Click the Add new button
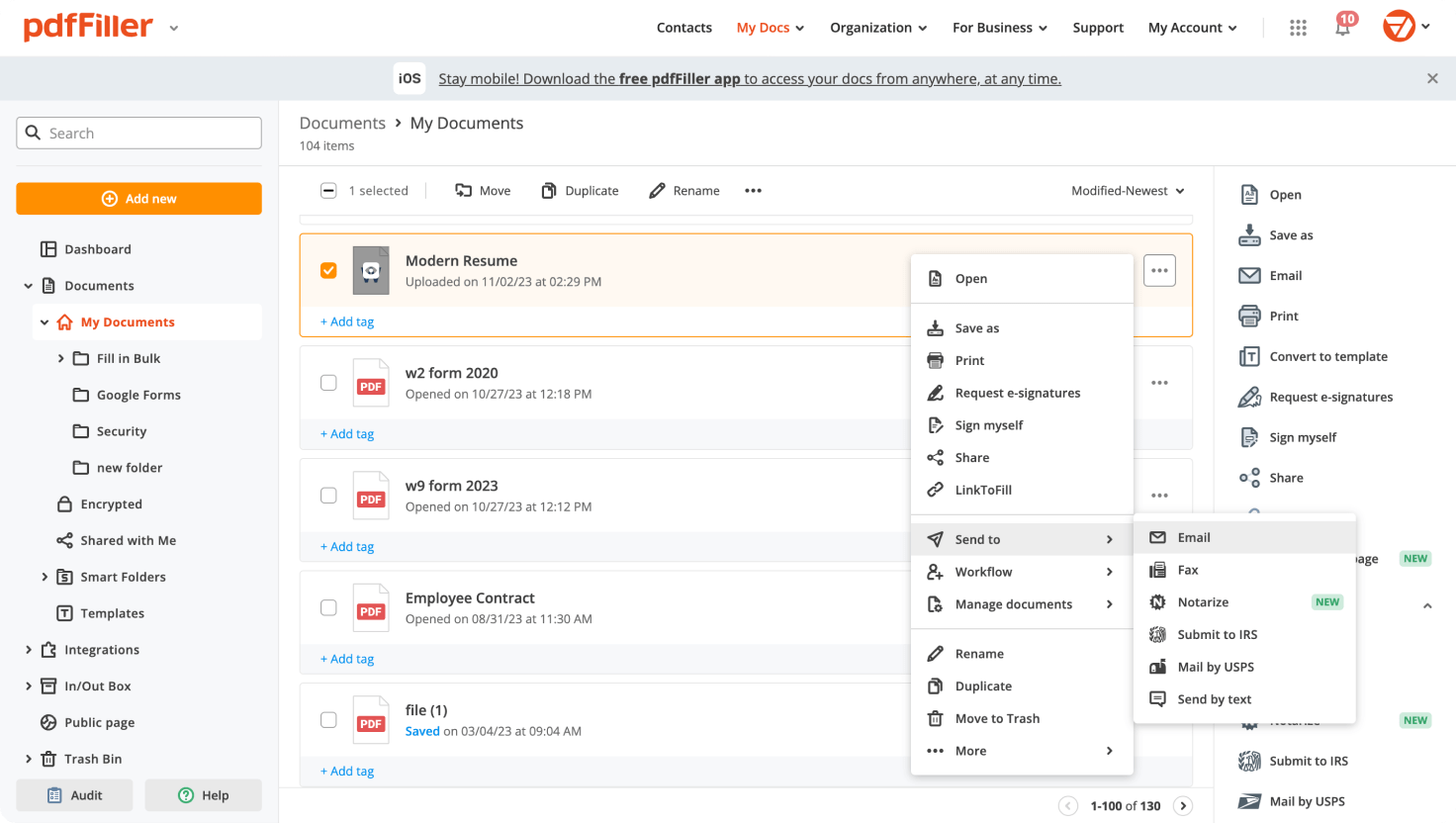This screenshot has width=1456, height=823. 138,199
